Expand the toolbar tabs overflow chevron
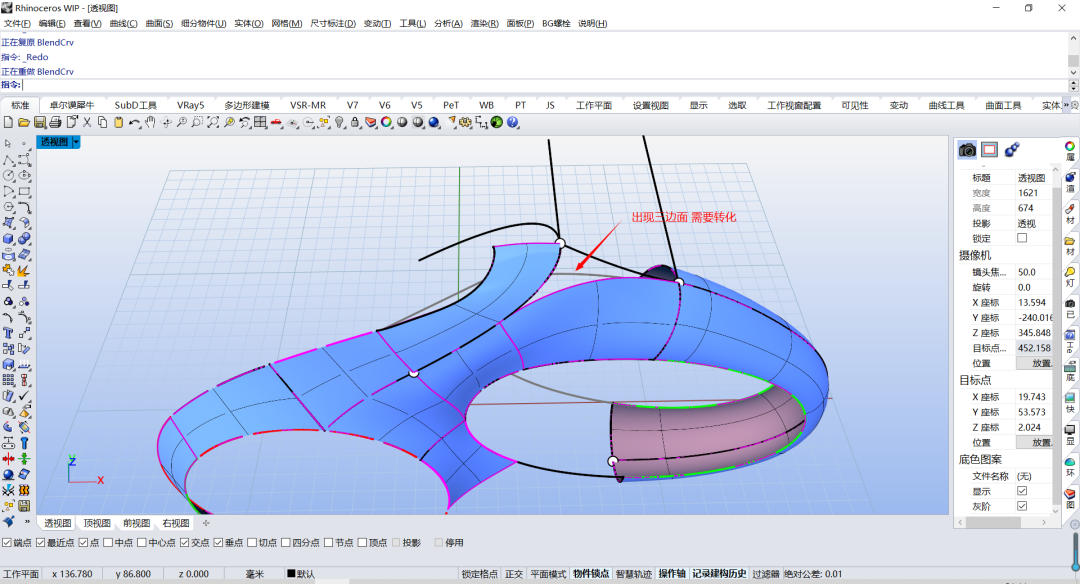1080x584 pixels. pos(1068,105)
